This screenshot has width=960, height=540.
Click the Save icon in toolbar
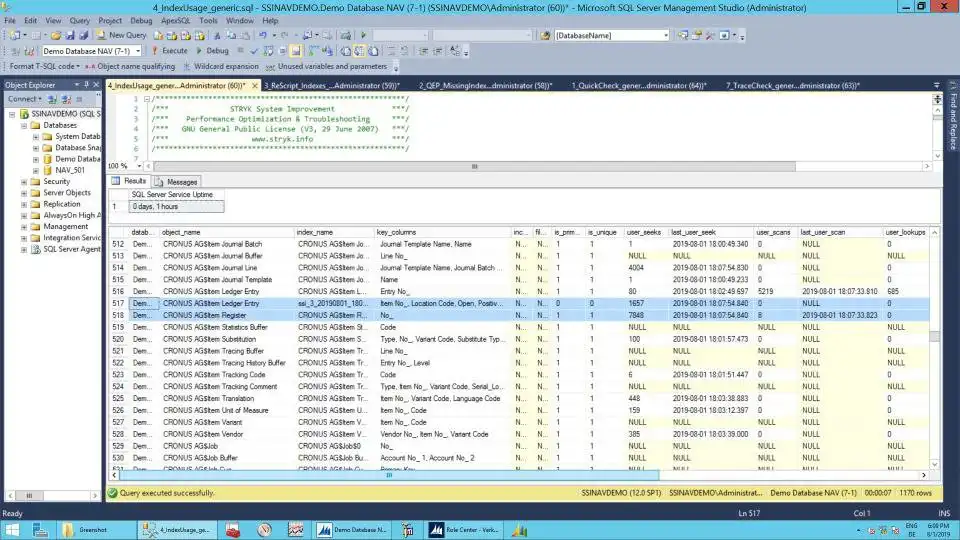(x=69, y=36)
